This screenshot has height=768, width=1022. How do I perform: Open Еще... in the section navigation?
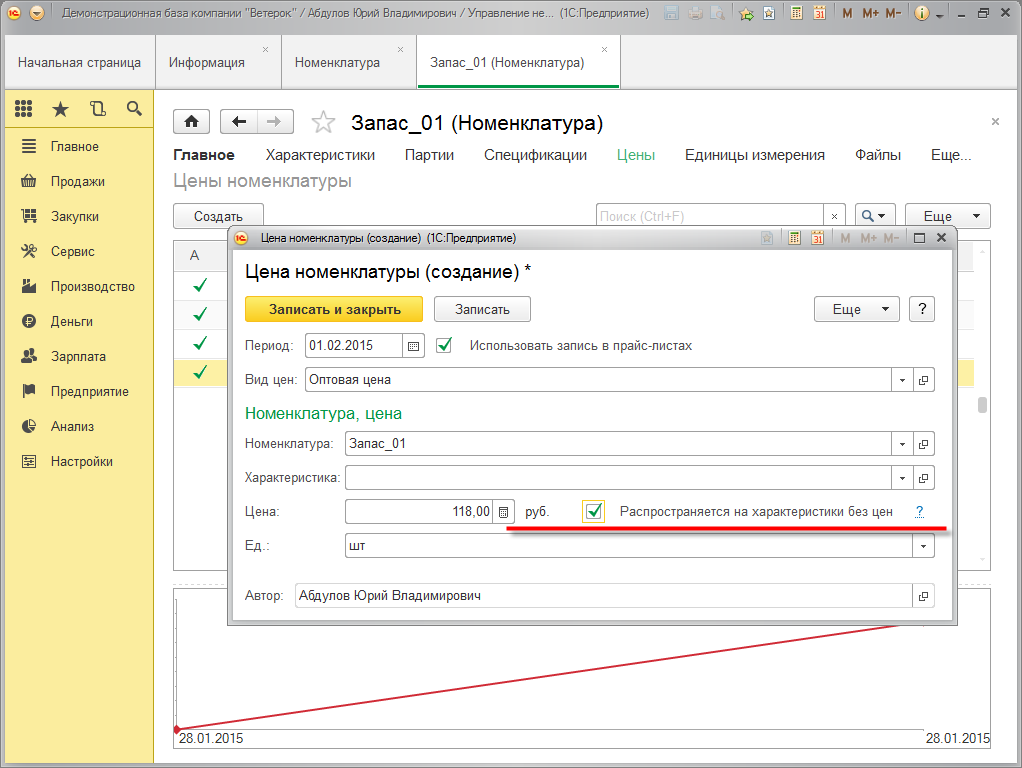point(951,155)
